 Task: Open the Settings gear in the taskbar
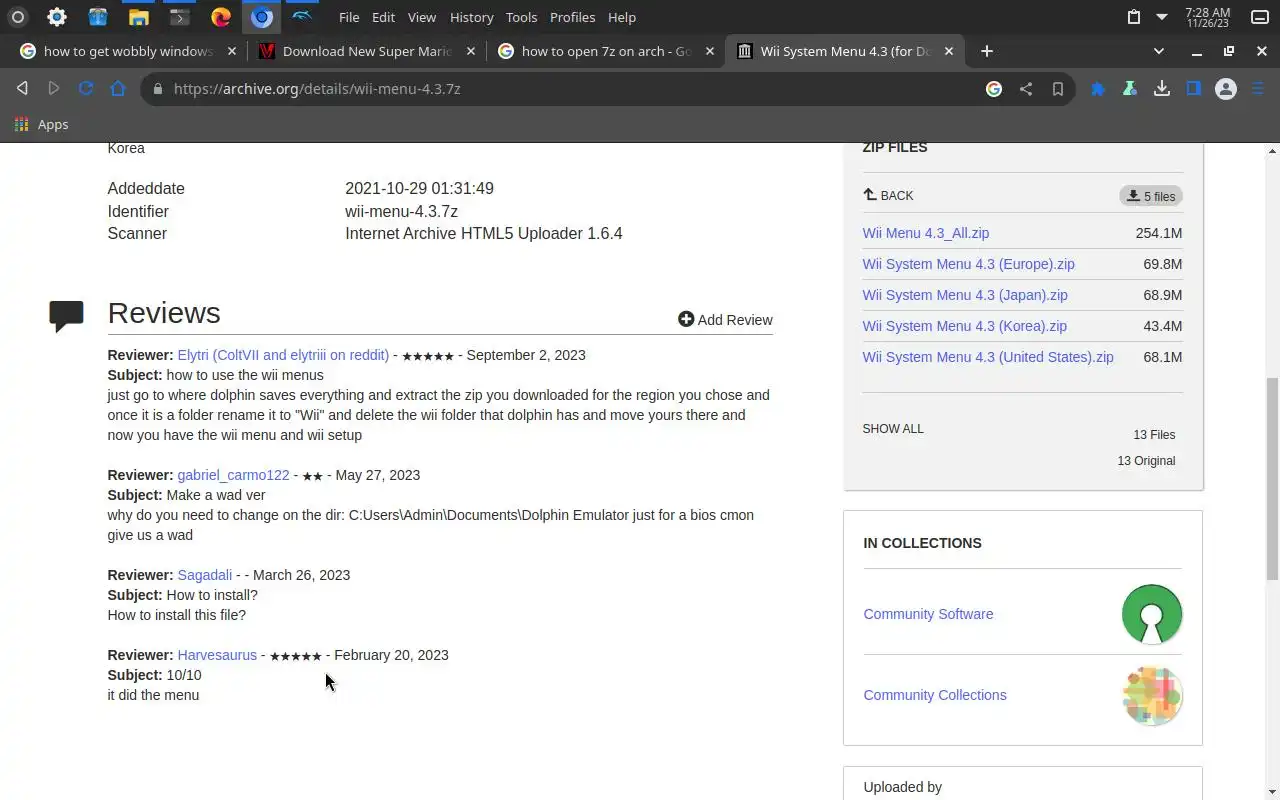(x=57, y=17)
